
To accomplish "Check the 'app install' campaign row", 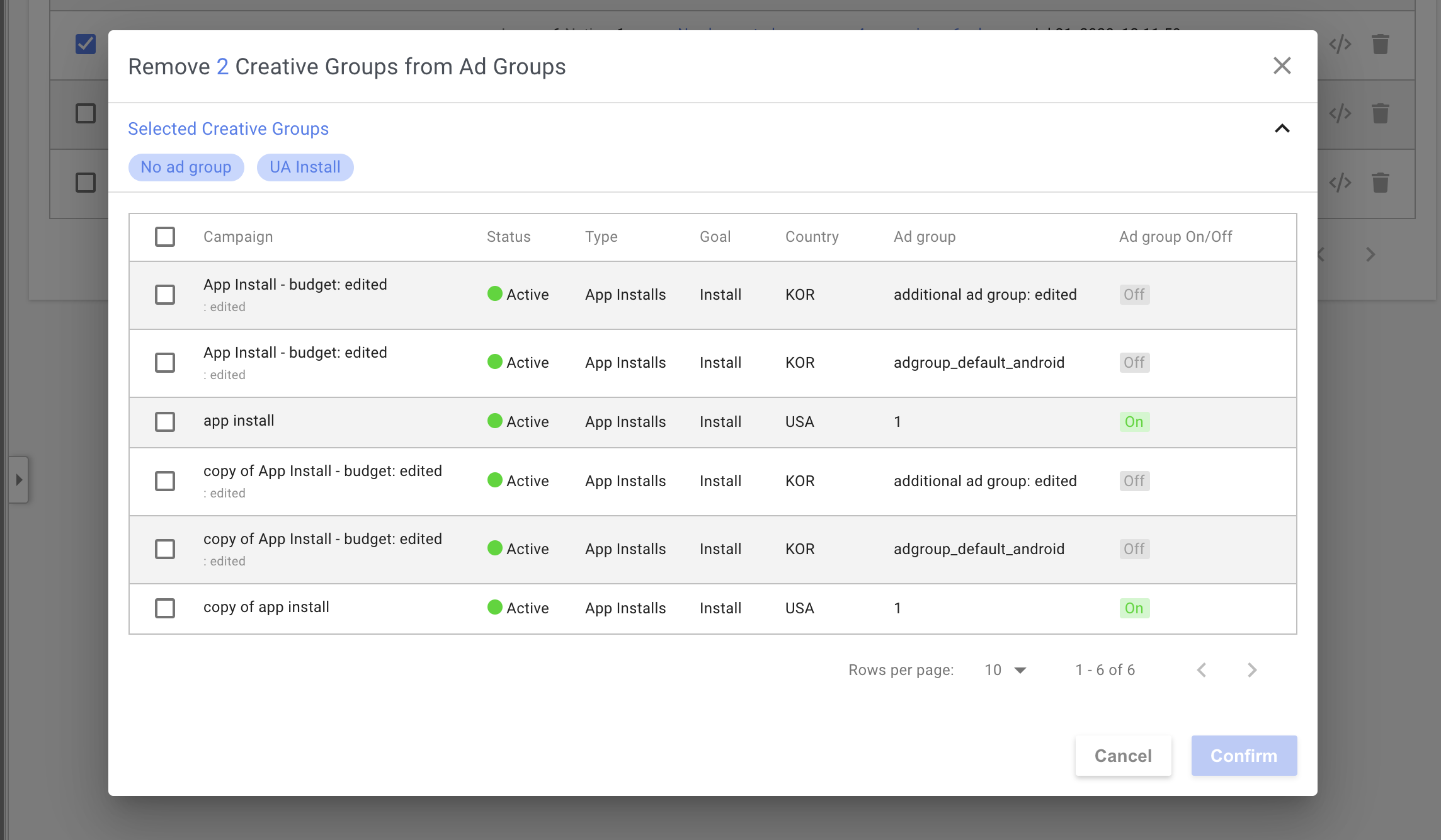I will pyautogui.click(x=165, y=422).
